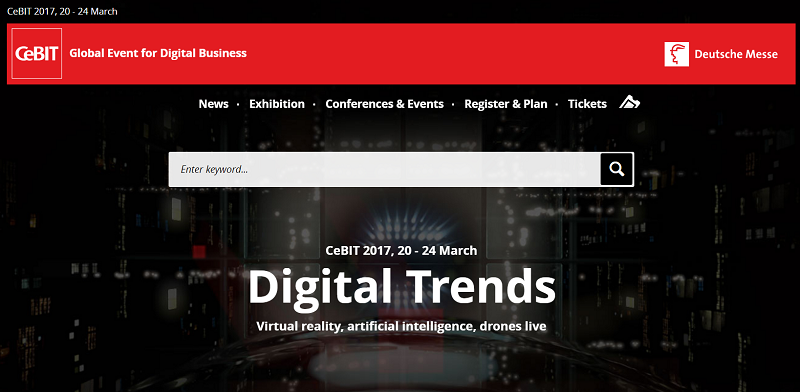Click the Virtual reality, artificial intelligence subtitle
This screenshot has height=392, width=800.
click(x=402, y=326)
